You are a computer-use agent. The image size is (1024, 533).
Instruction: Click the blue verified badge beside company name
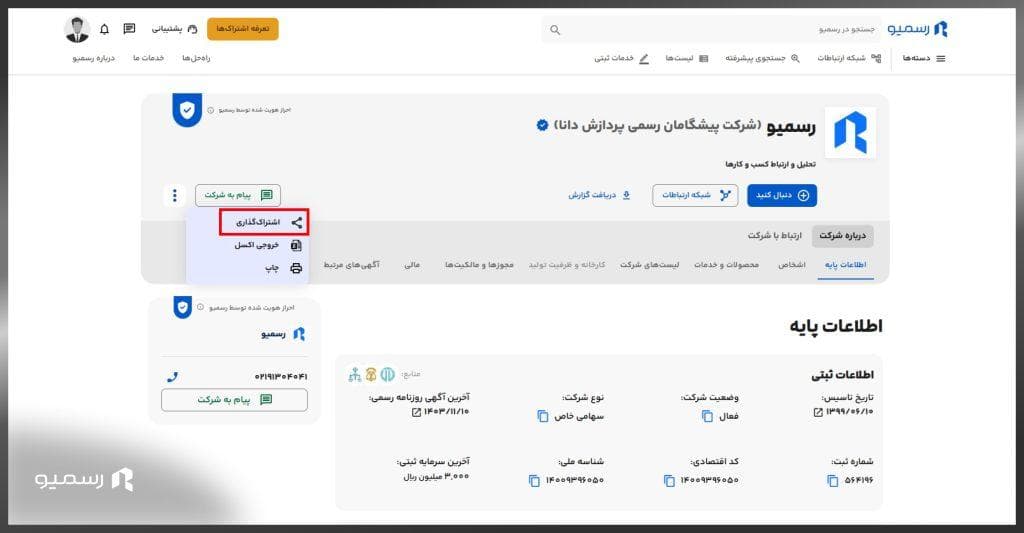pos(542,125)
